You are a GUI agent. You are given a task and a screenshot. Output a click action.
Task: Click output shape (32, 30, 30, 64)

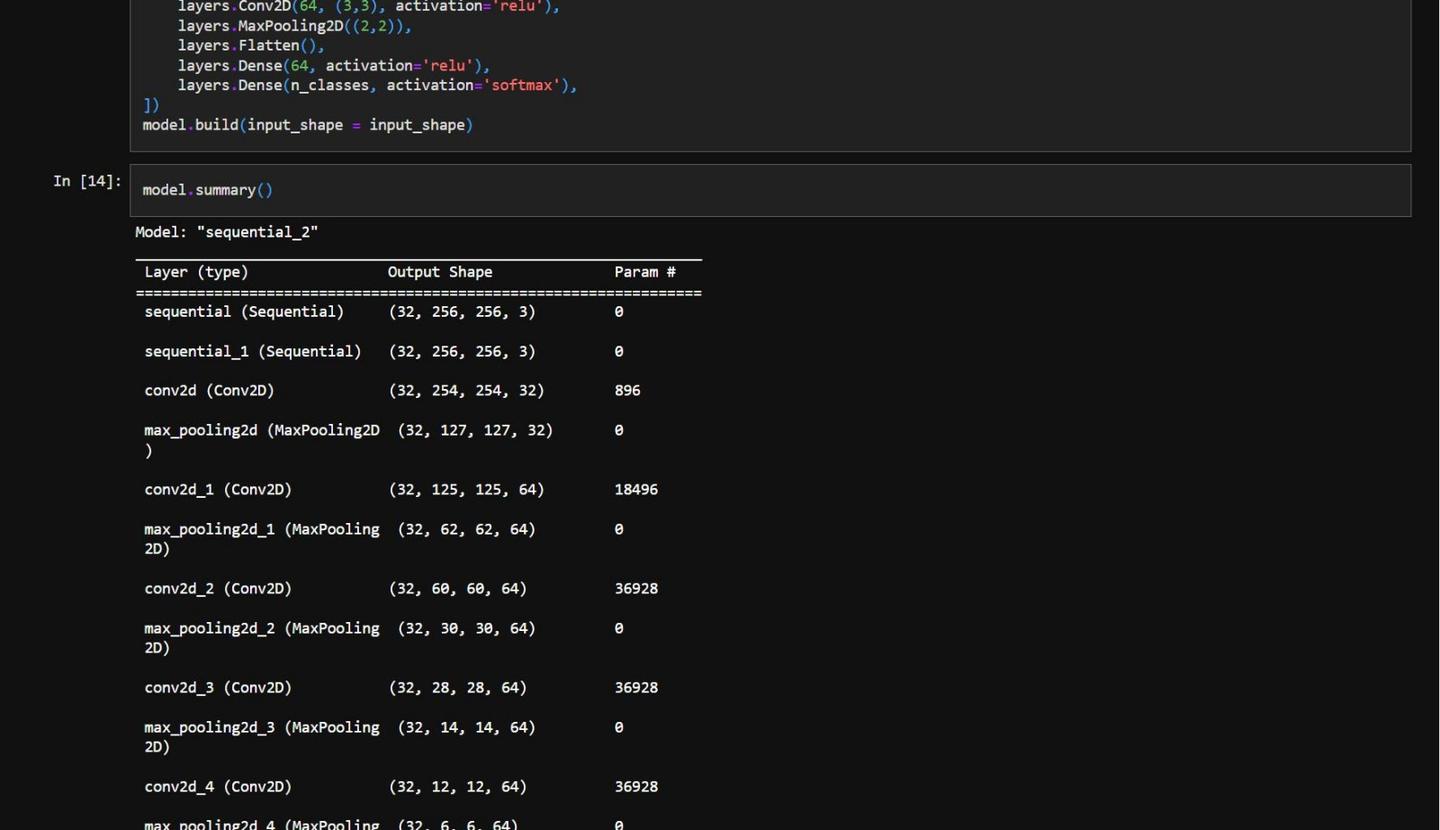click(x=466, y=628)
